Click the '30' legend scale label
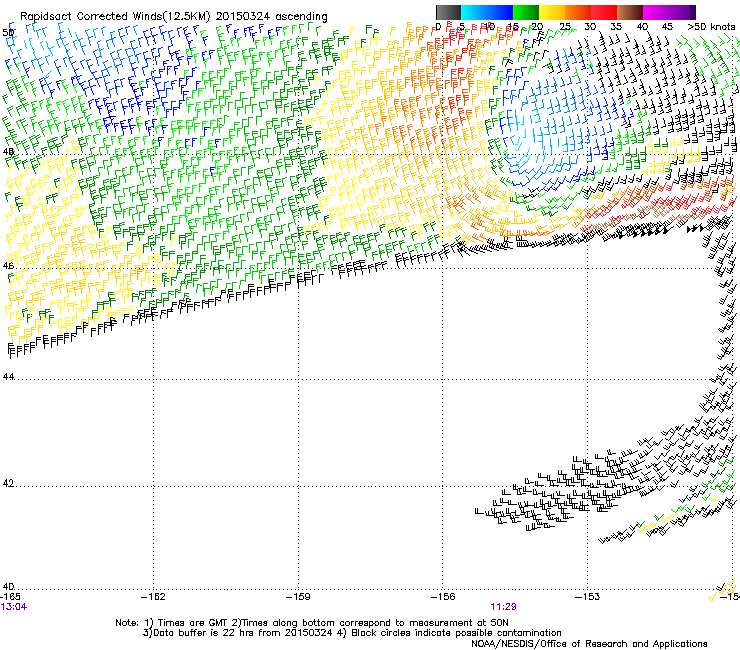This screenshot has width=740, height=650. [590, 27]
